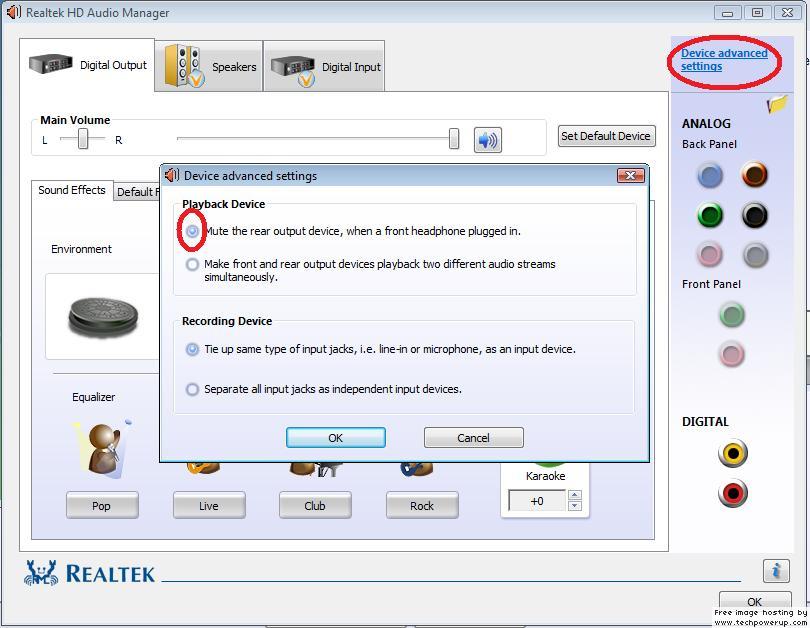Viewport: 810px width, 628px height.
Task: Apply the Rock equalizer preset
Action: pos(422,506)
